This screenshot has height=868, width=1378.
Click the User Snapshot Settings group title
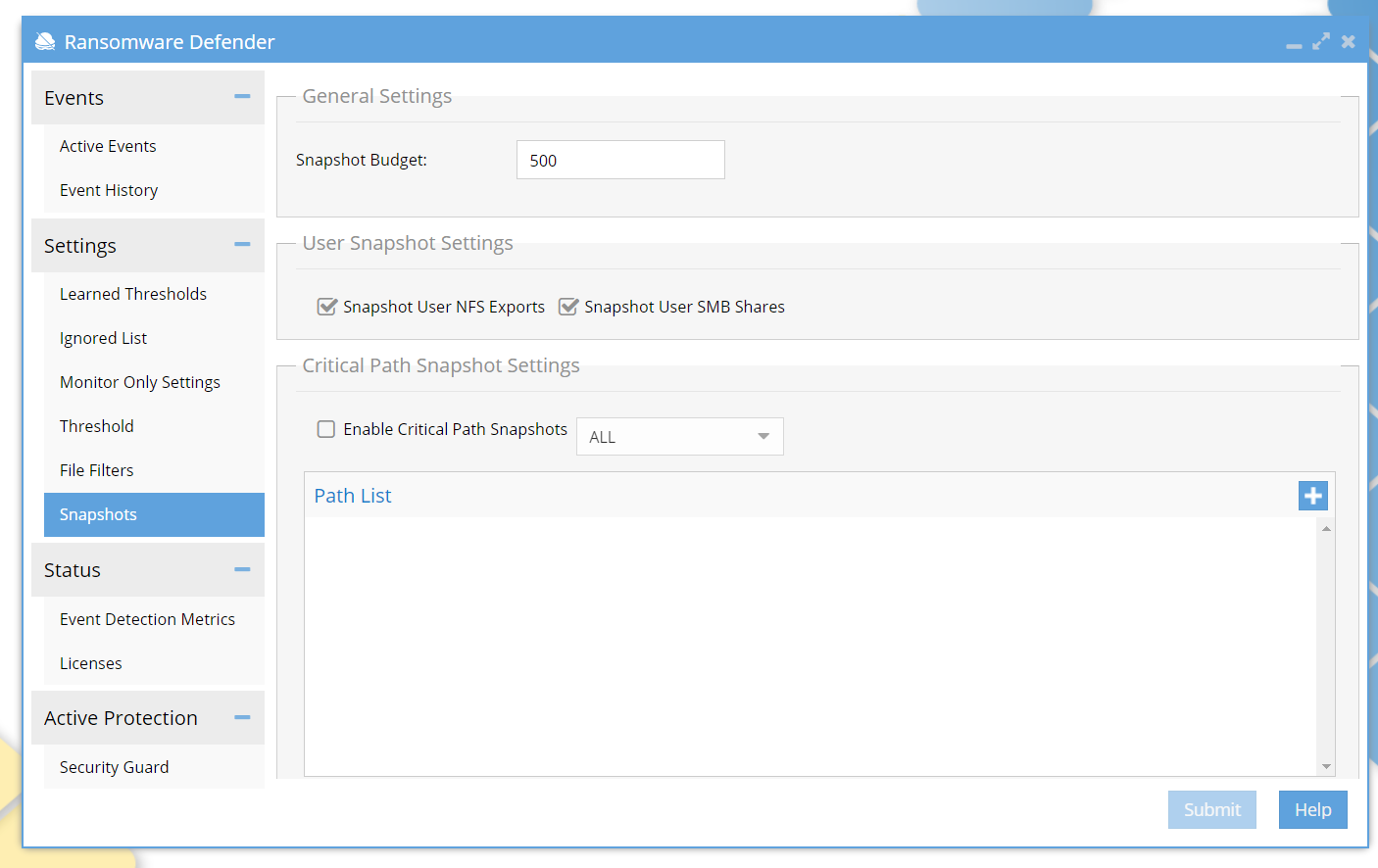(408, 243)
